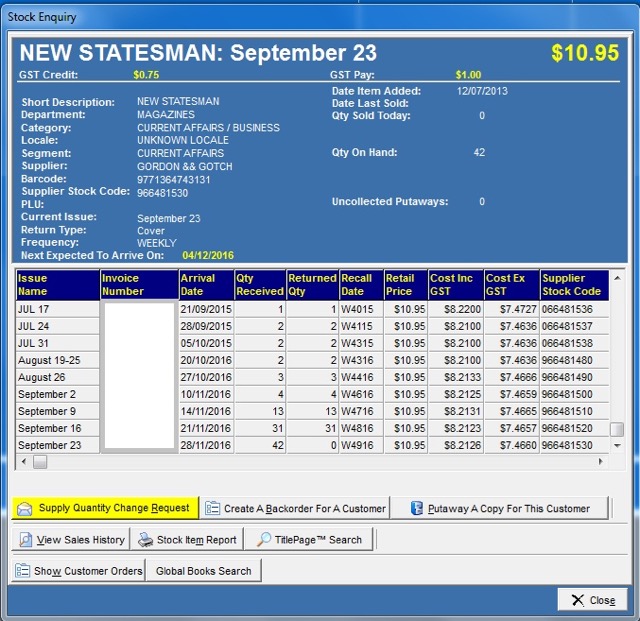640x621 pixels.
Task: Click the Show Customer Orders icon
Action: (22, 571)
